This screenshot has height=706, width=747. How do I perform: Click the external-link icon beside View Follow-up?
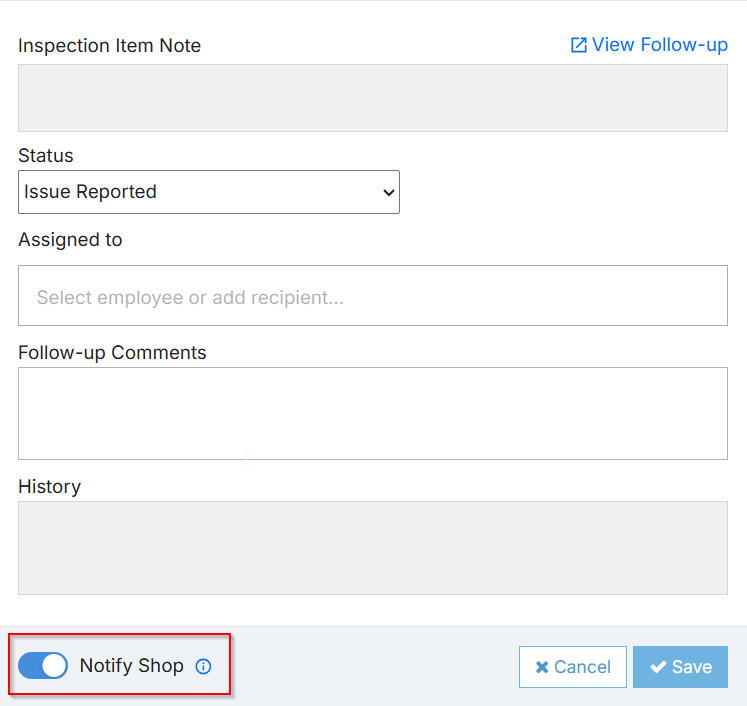tap(578, 45)
